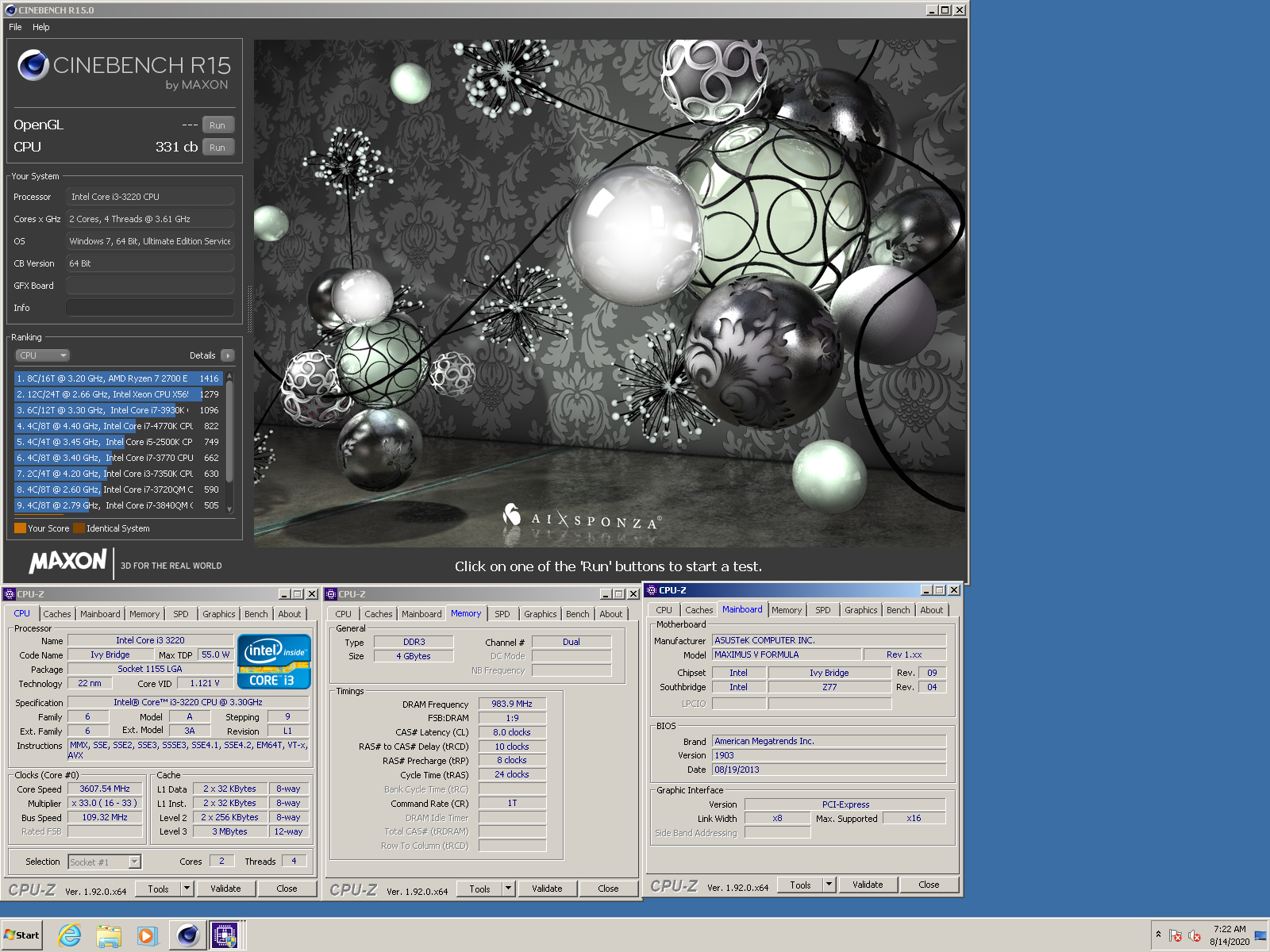Click Close in the Memory tab CPU-Z window

608,889
